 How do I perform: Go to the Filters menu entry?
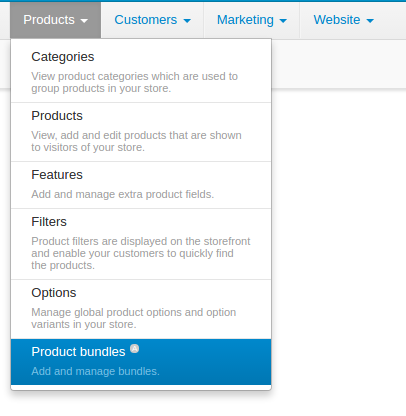[141, 244]
